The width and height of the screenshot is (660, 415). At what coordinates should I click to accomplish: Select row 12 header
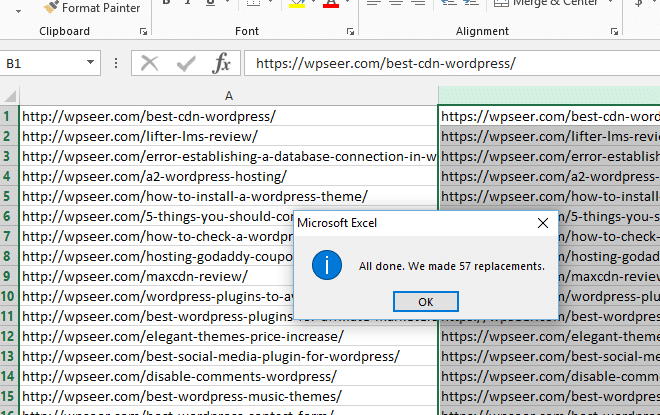click(x=7, y=336)
